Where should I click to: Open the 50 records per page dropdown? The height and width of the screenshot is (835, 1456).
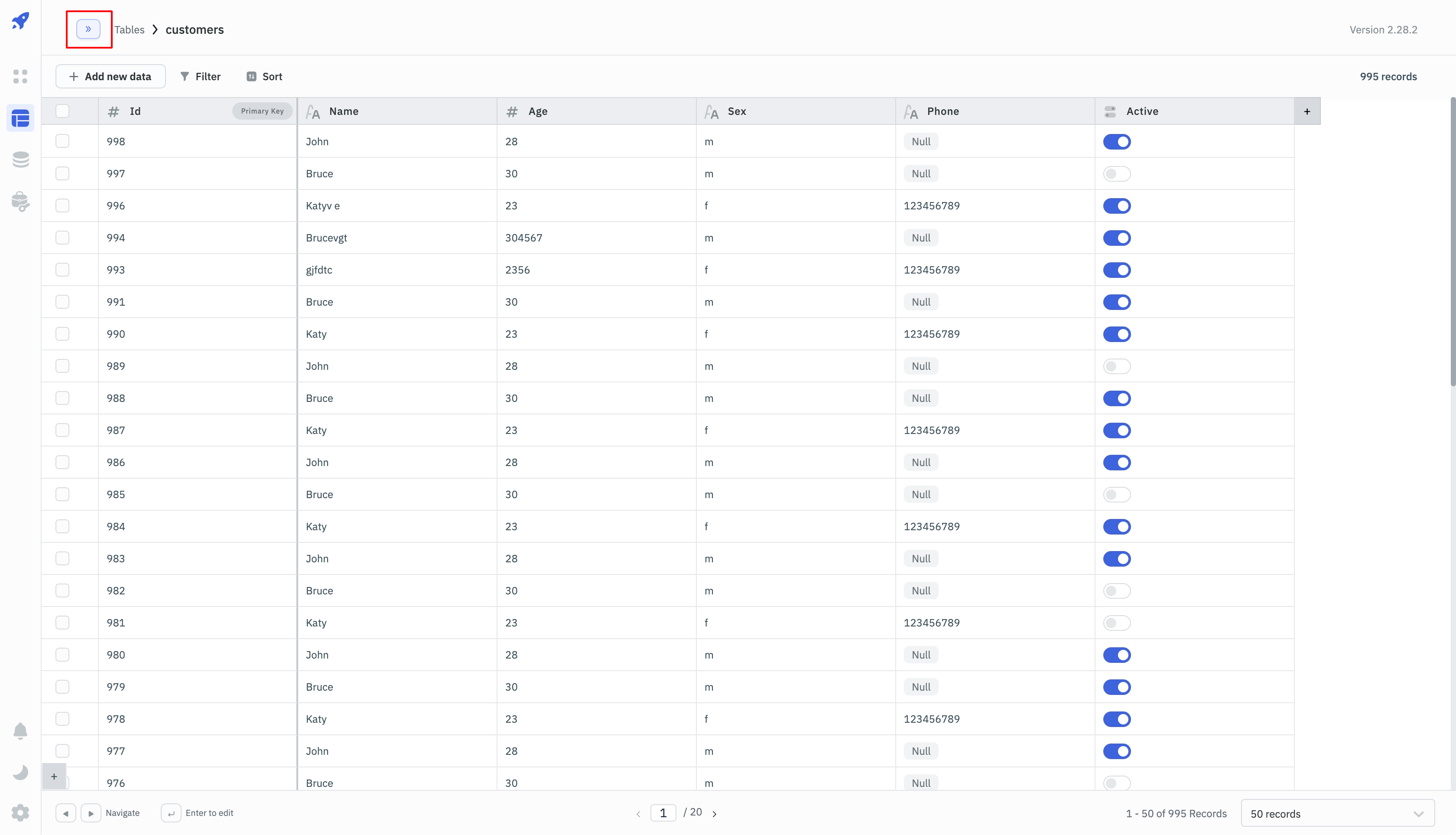click(1337, 813)
